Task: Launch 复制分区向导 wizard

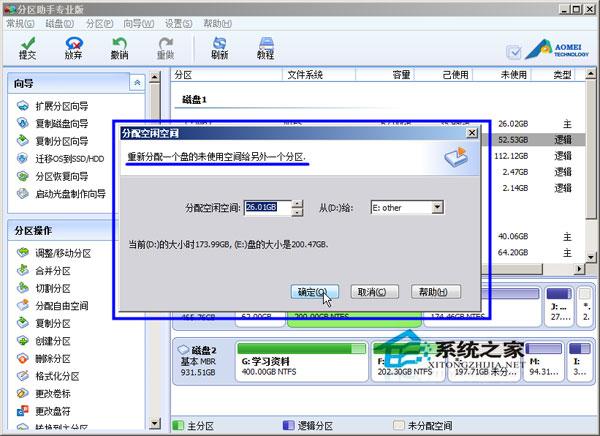Action: [x=52, y=141]
